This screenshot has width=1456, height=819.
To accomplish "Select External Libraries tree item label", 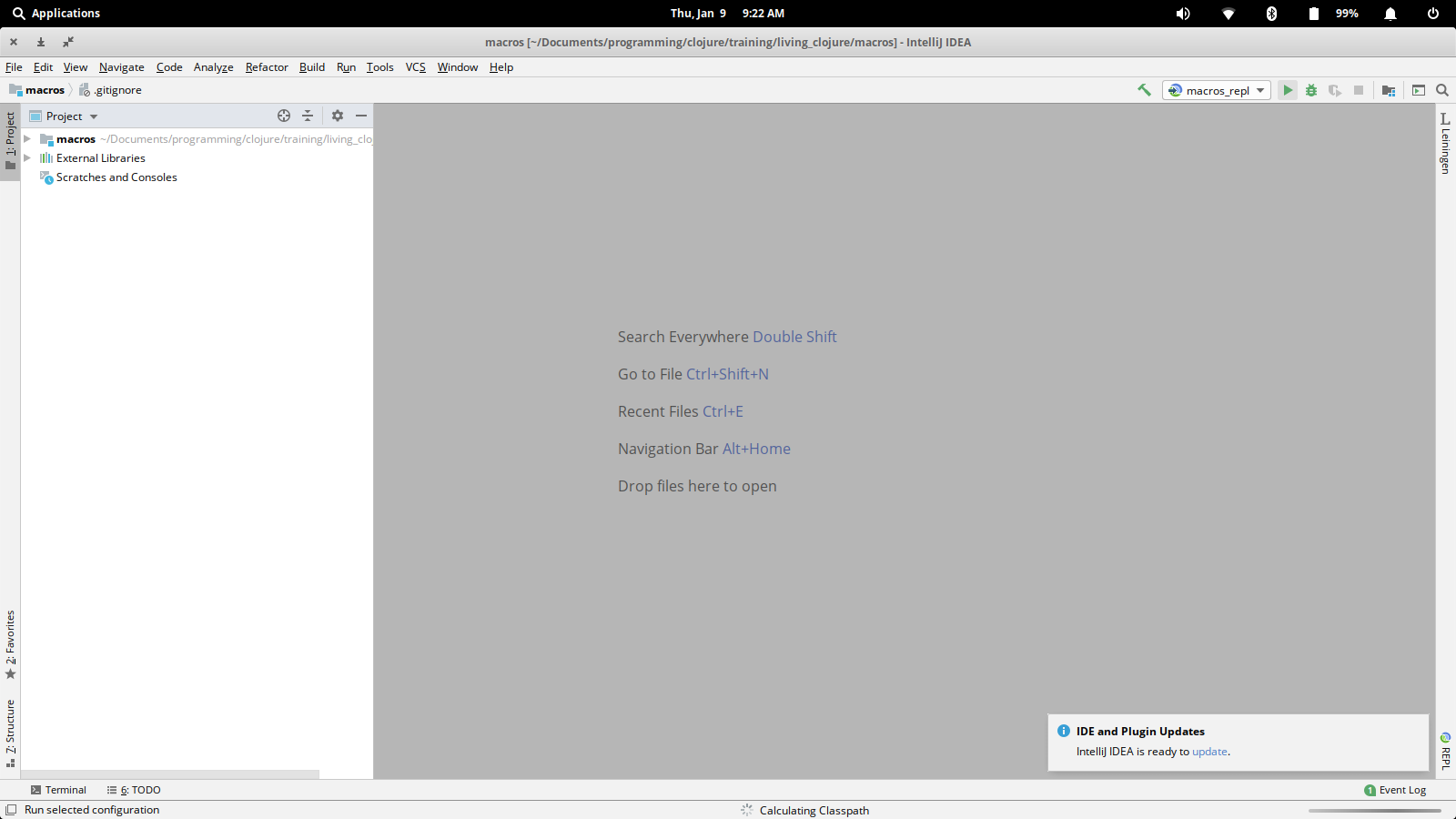I will (x=101, y=158).
